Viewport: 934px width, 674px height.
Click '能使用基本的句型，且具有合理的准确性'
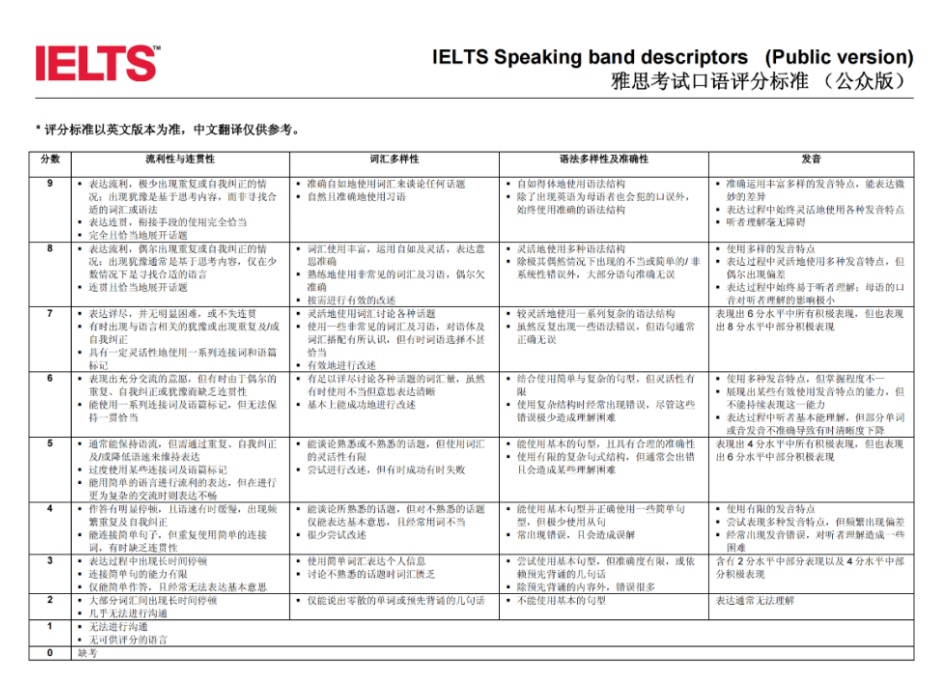[606, 444]
